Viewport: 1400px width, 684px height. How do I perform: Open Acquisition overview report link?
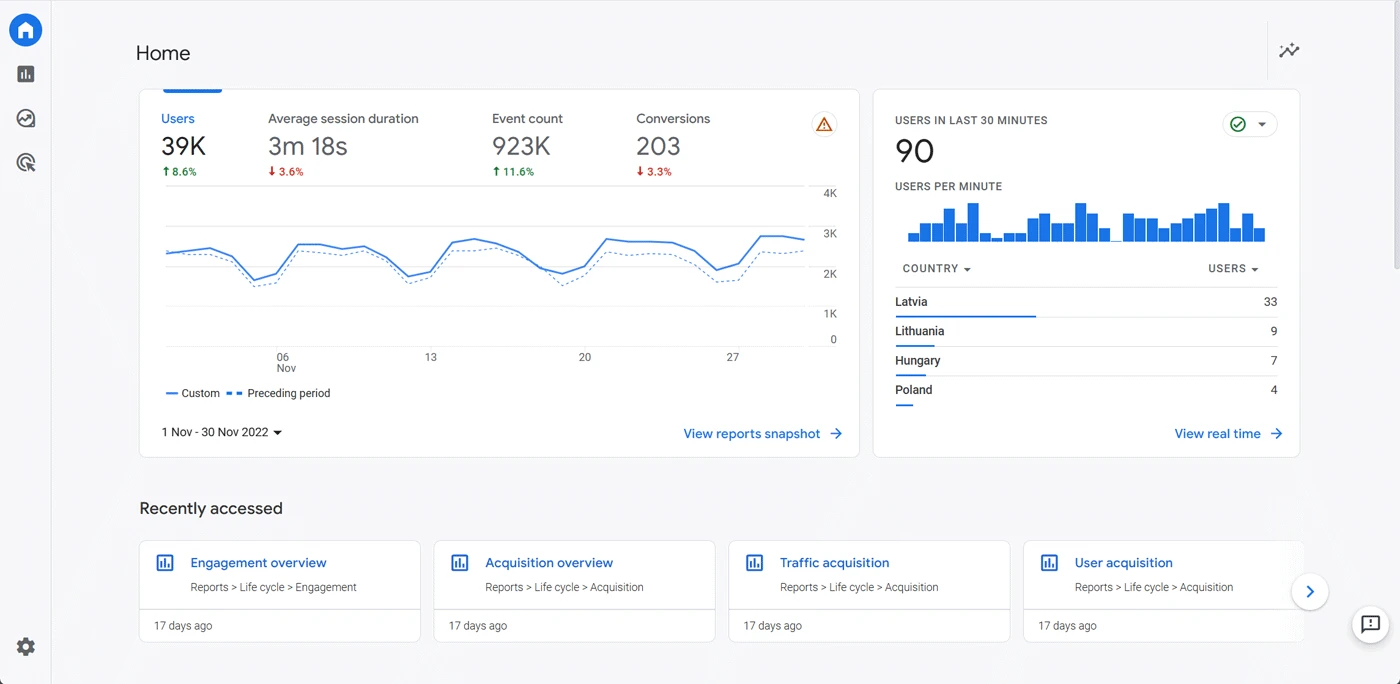tap(549, 563)
